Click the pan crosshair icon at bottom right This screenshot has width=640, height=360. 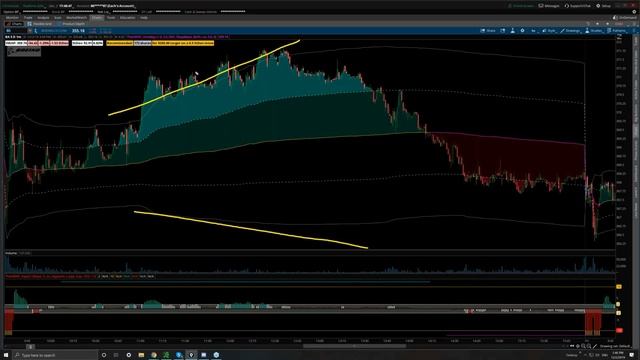pyautogui.click(x=578, y=346)
